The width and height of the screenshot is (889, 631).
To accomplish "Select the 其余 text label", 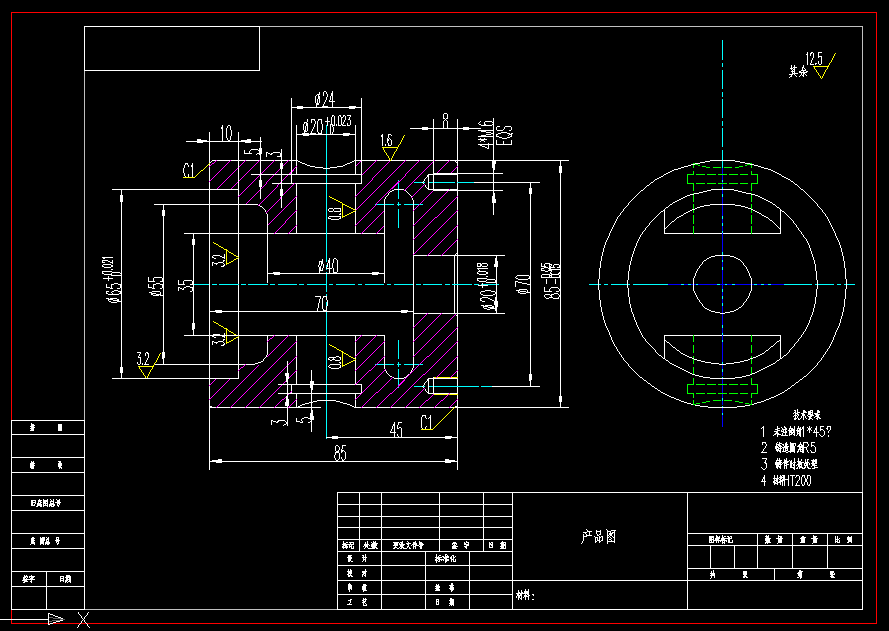I will [x=798, y=71].
